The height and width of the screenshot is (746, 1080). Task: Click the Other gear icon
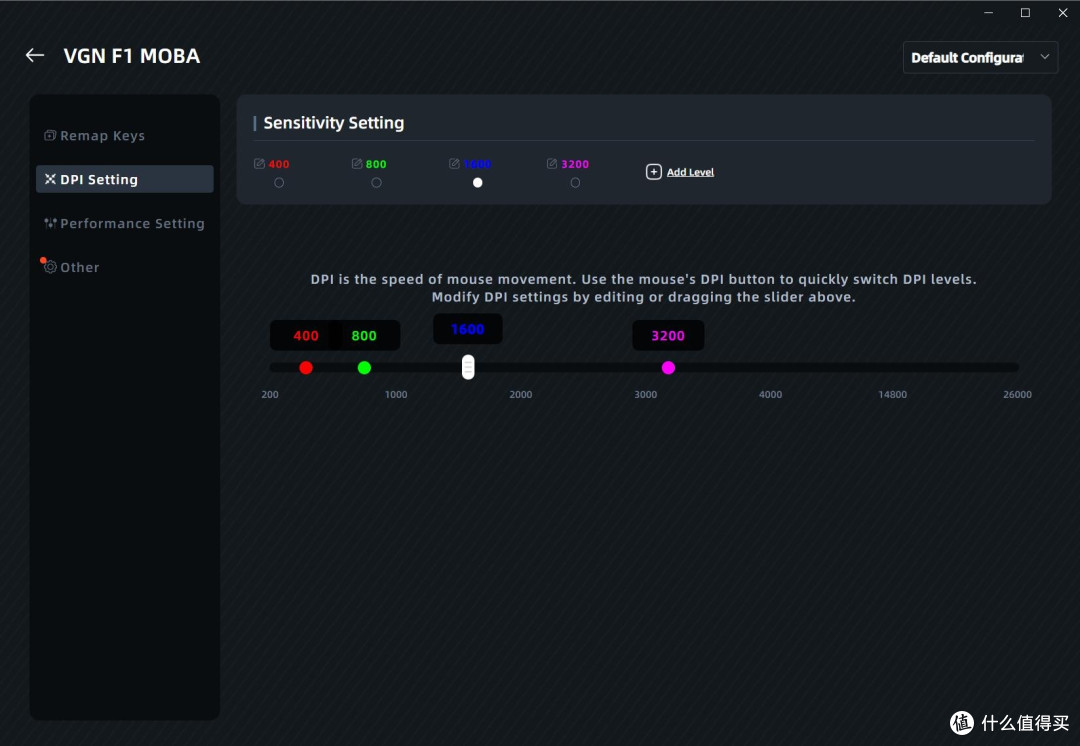coord(50,267)
